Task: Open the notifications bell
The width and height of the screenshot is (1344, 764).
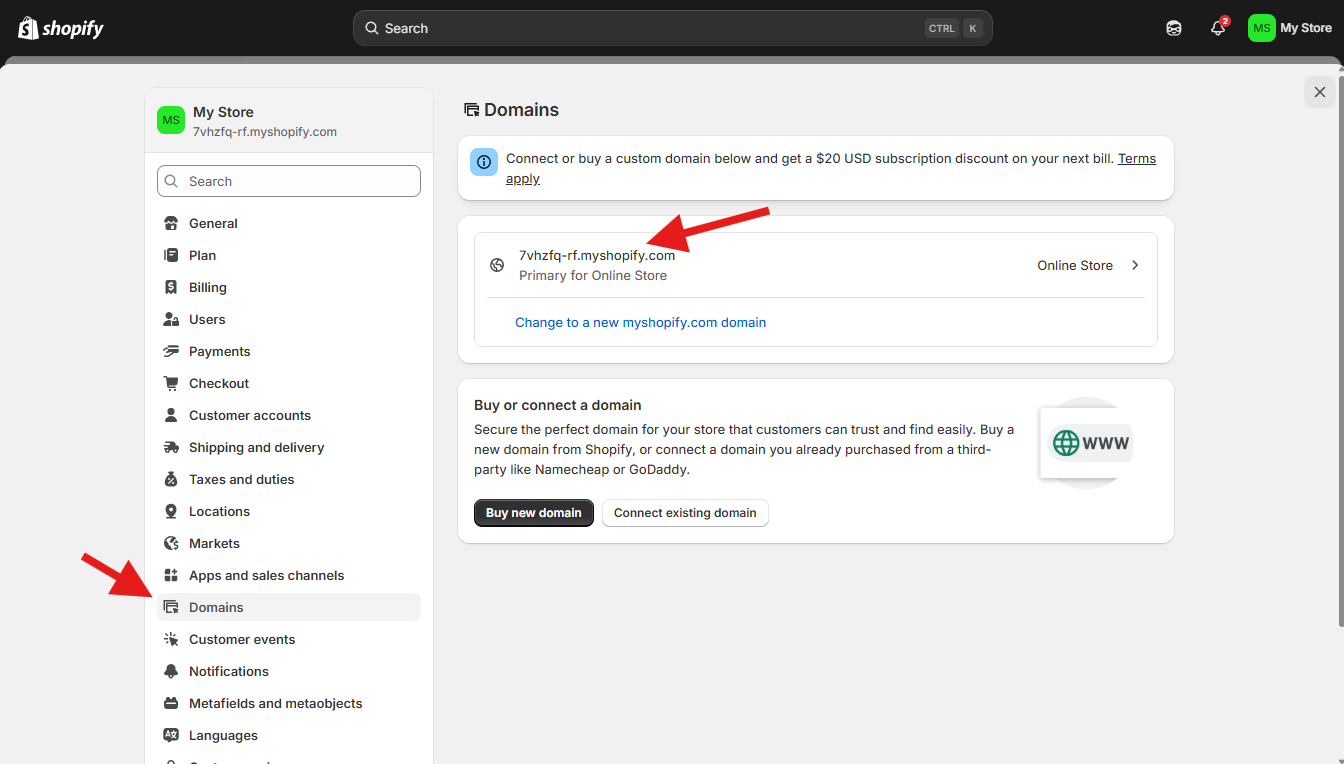Action: pos(1218,28)
